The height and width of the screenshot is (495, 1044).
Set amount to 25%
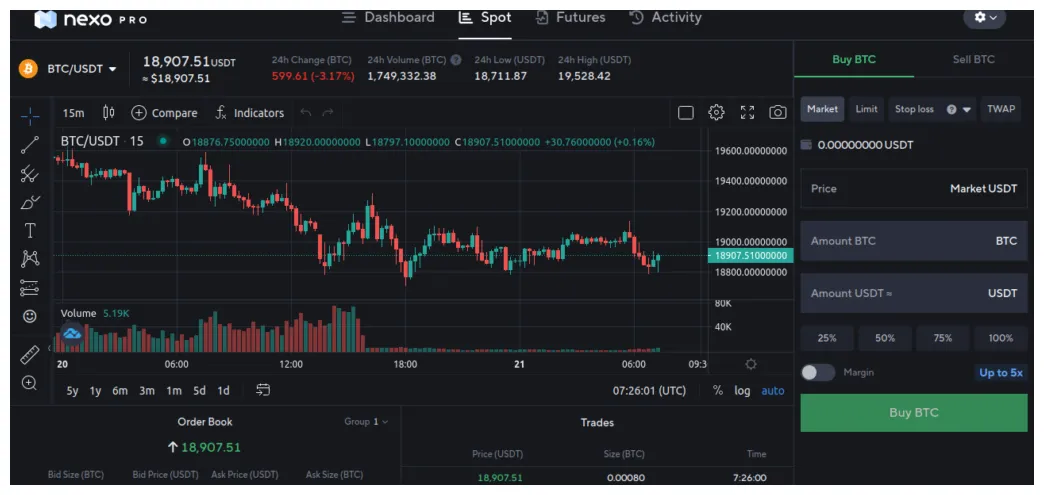pyautogui.click(x=827, y=338)
